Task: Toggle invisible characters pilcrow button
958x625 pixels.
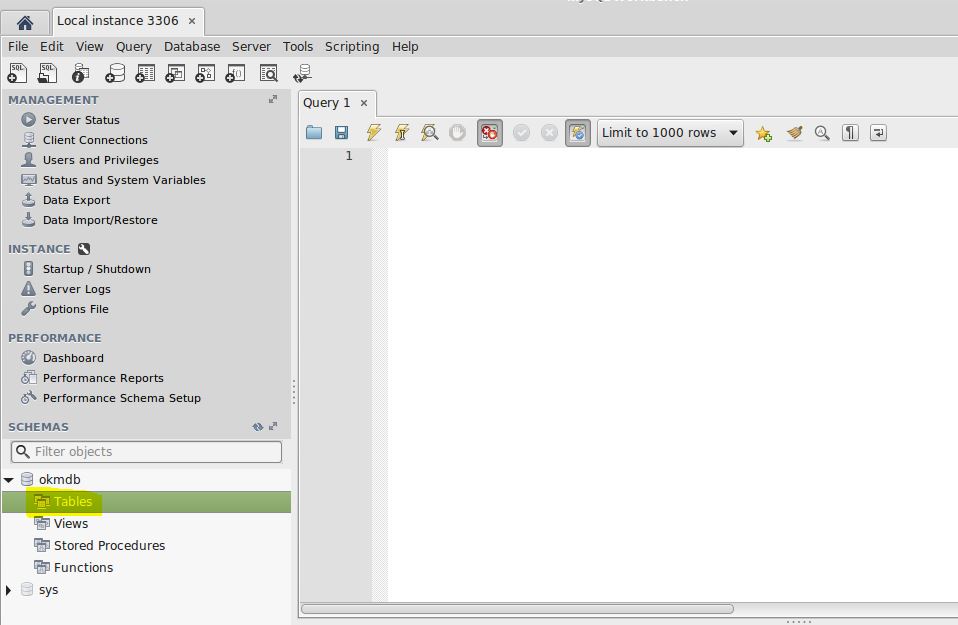Action: tap(850, 132)
